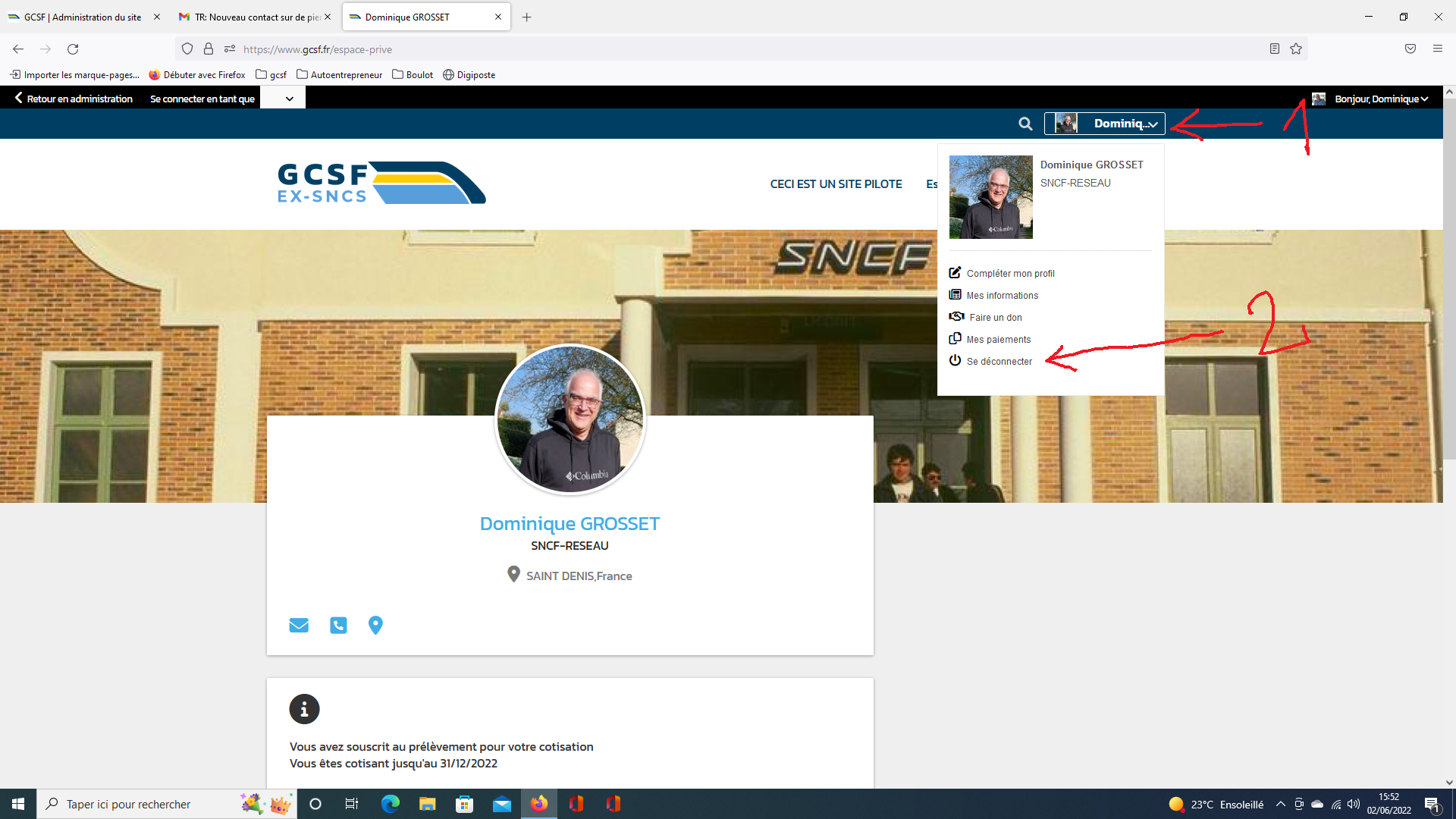Open Firefox hamburger application menu

pyautogui.click(x=1437, y=49)
